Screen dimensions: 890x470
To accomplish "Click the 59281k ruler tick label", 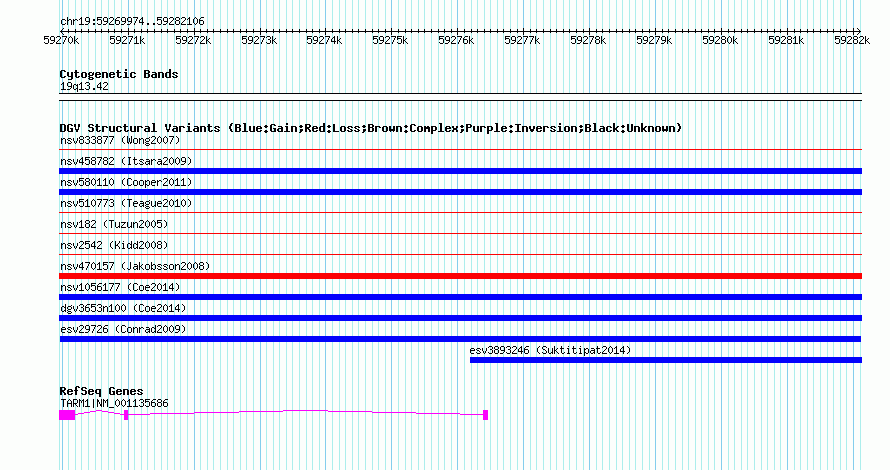I will [786, 40].
